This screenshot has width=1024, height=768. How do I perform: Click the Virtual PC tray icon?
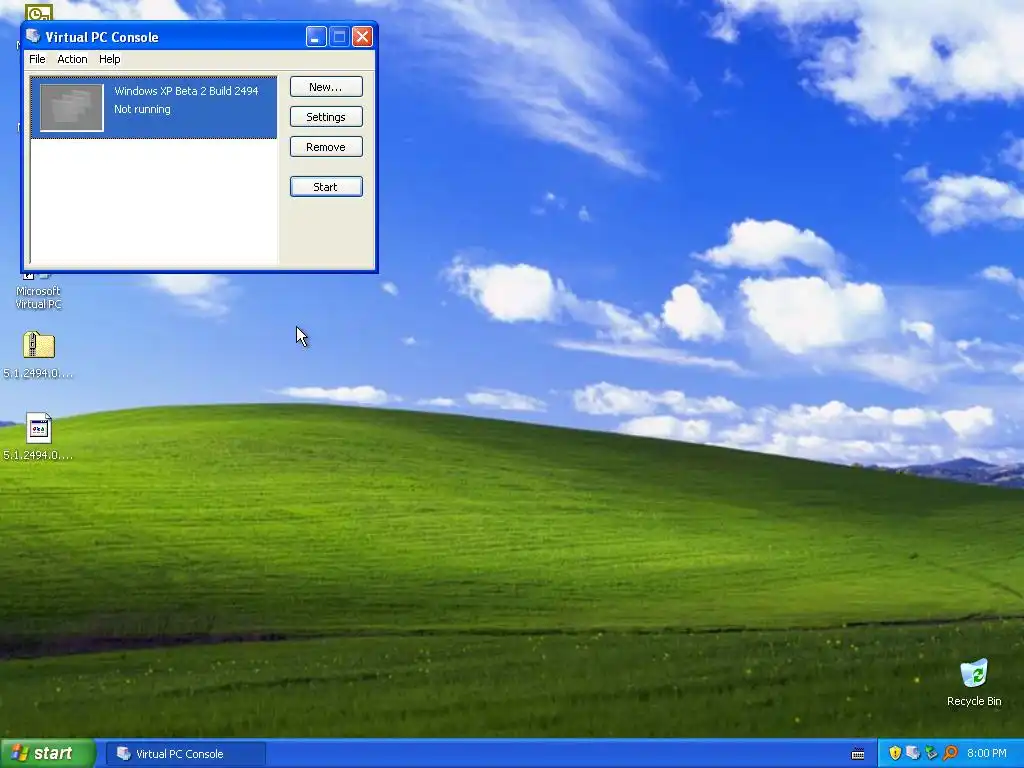pos(913,753)
